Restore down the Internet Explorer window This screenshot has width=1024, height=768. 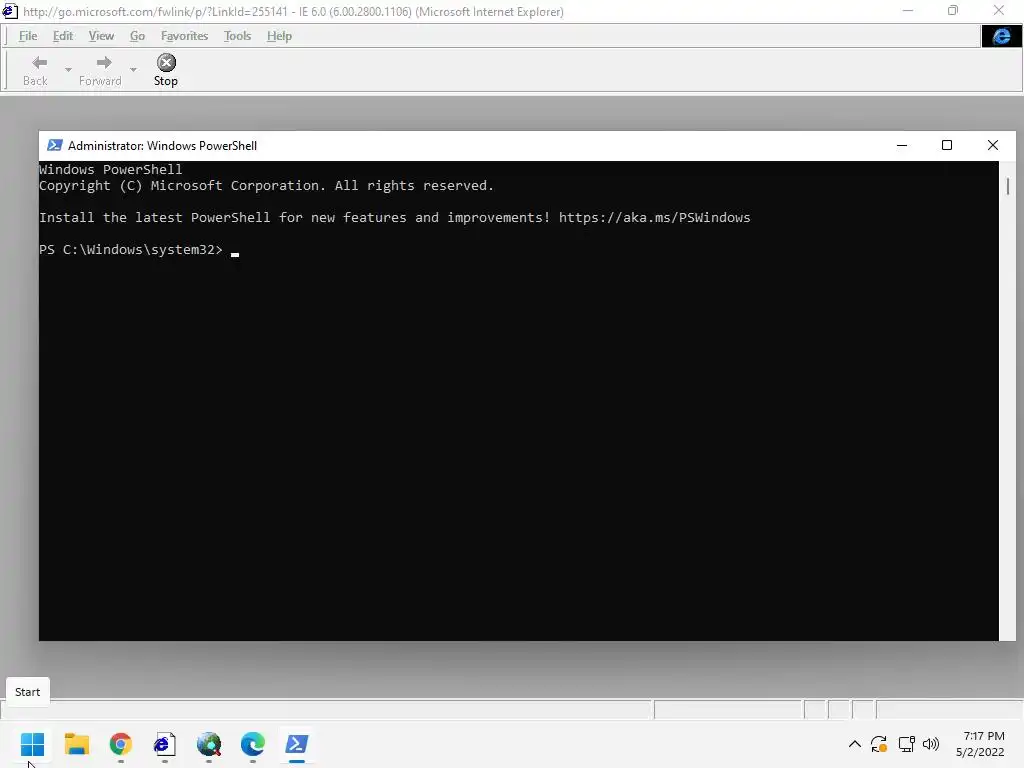tap(953, 10)
